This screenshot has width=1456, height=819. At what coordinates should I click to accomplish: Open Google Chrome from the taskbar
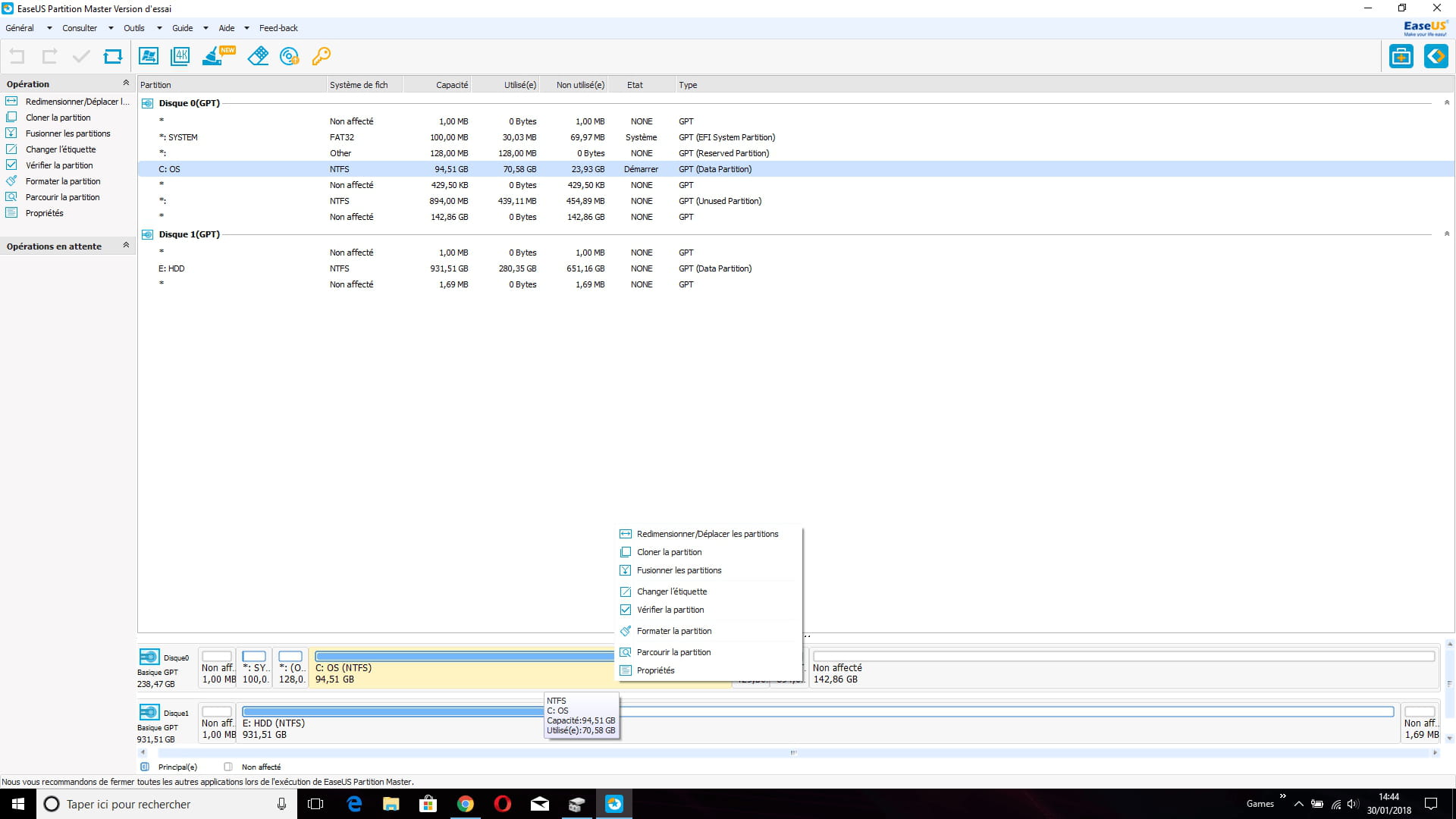click(466, 804)
